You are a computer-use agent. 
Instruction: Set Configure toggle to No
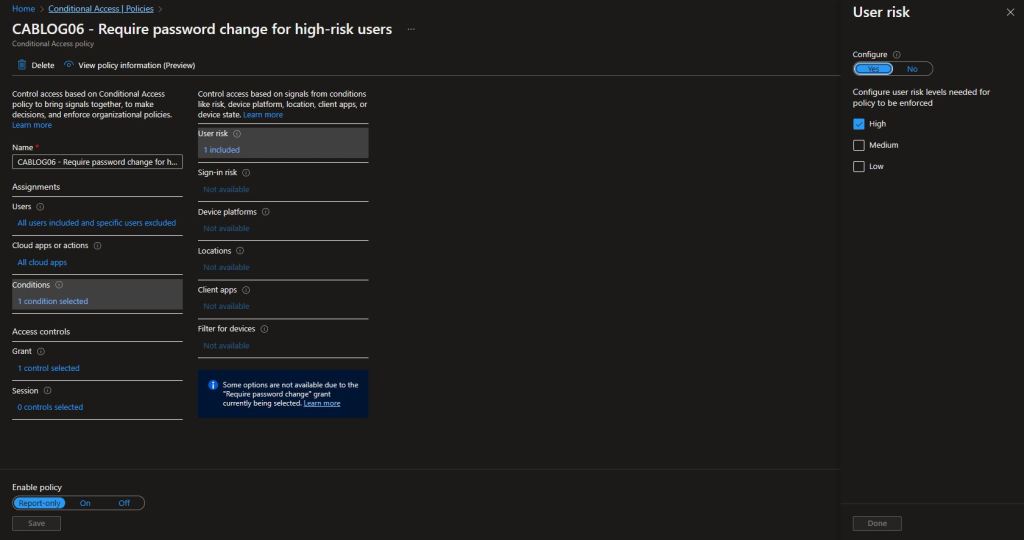[912, 69]
